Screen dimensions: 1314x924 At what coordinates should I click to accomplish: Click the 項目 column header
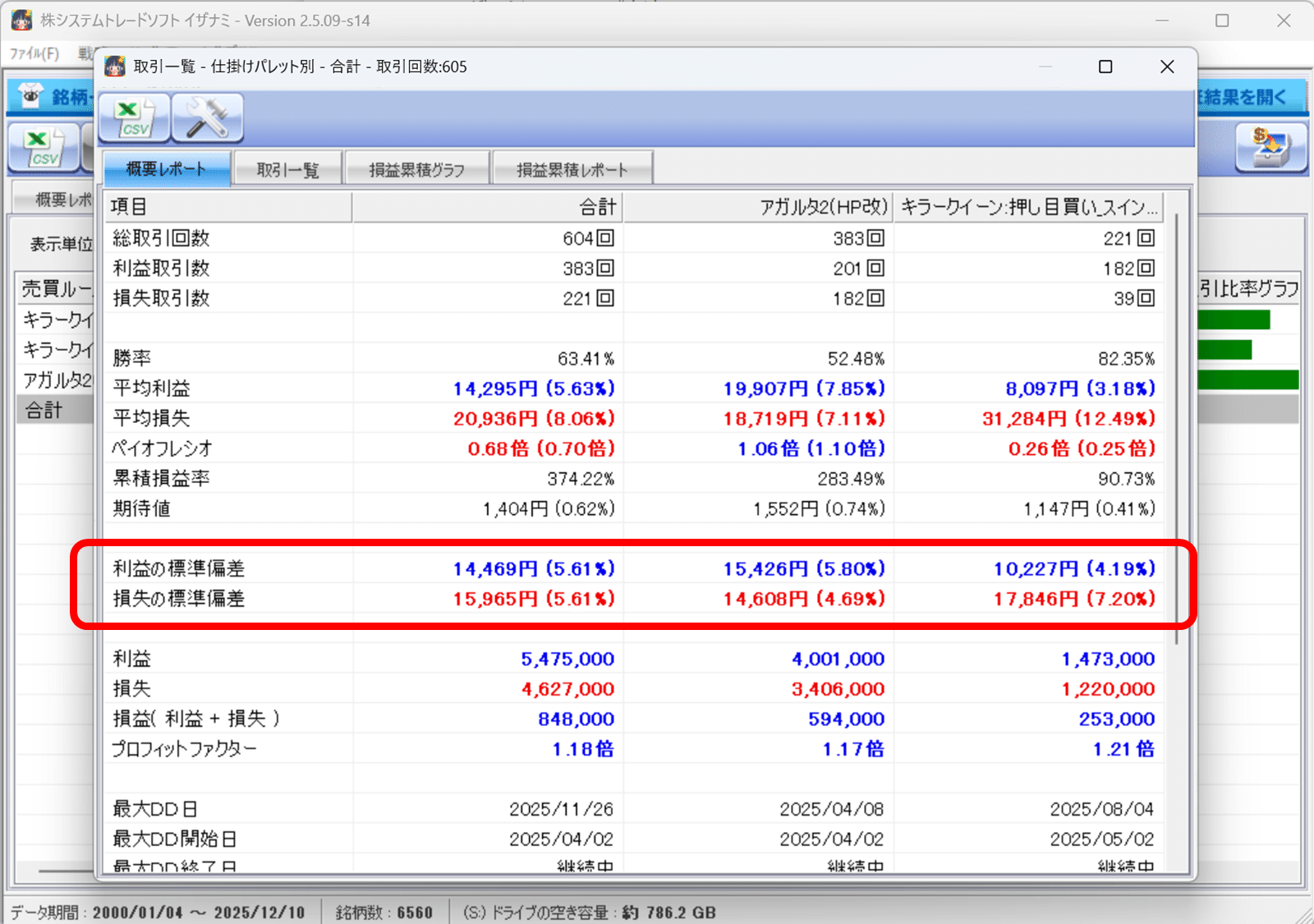(x=229, y=207)
